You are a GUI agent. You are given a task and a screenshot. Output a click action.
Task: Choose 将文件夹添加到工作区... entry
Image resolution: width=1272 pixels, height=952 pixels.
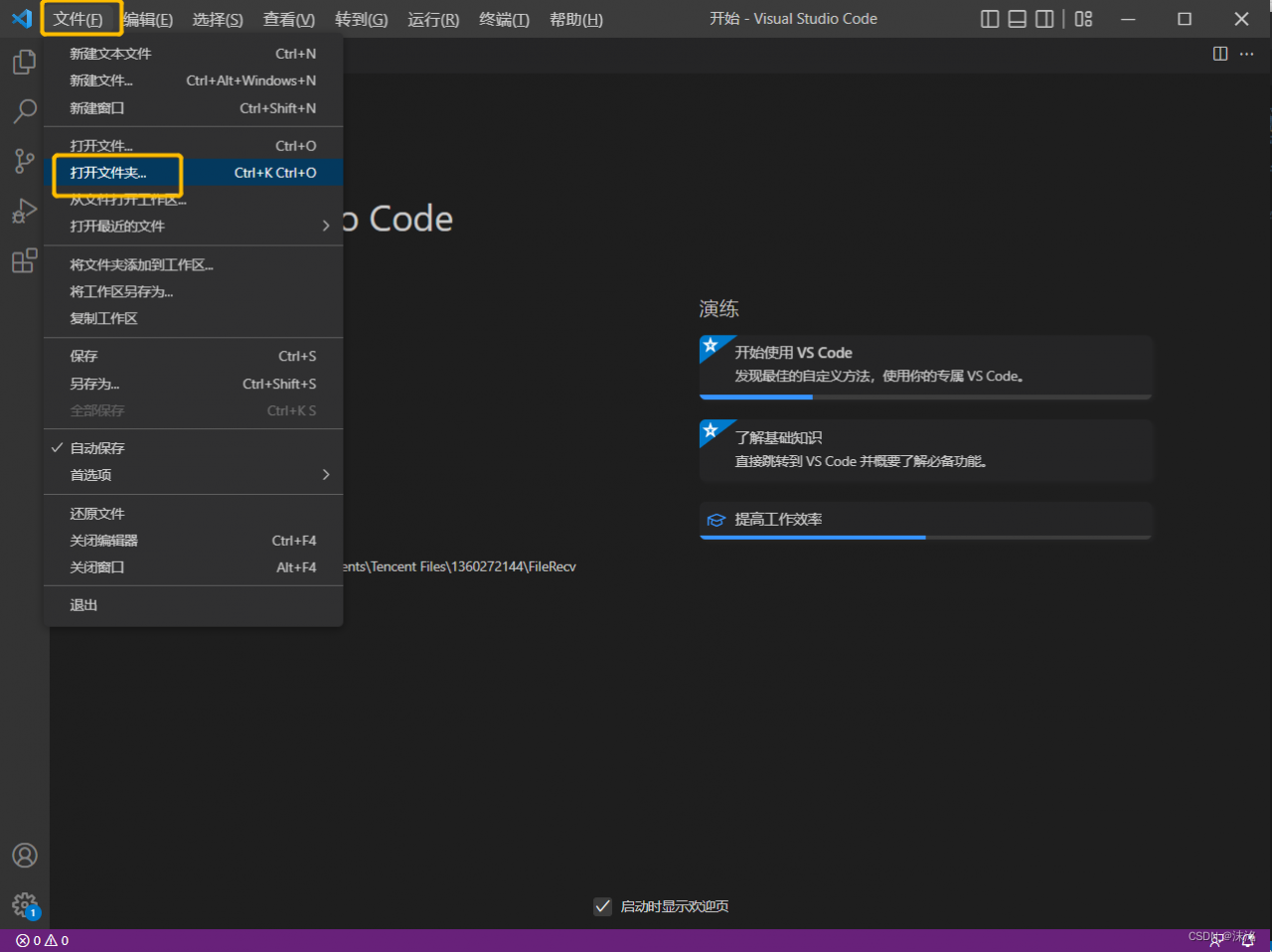click(193, 264)
